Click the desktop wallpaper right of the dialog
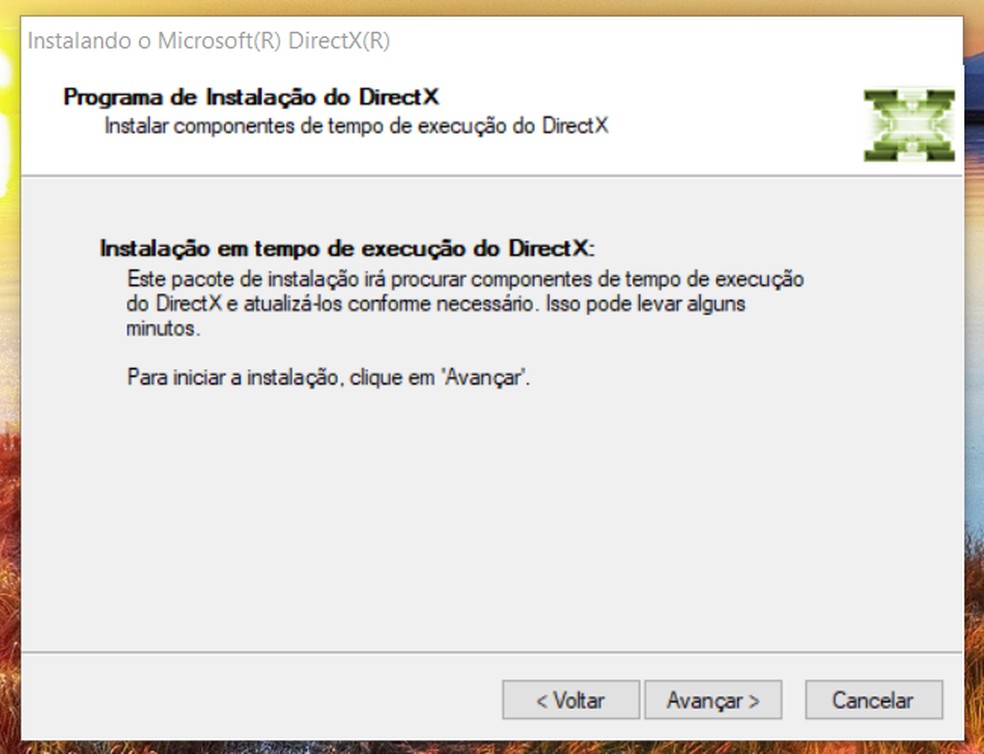 click(x=974, y=377)
